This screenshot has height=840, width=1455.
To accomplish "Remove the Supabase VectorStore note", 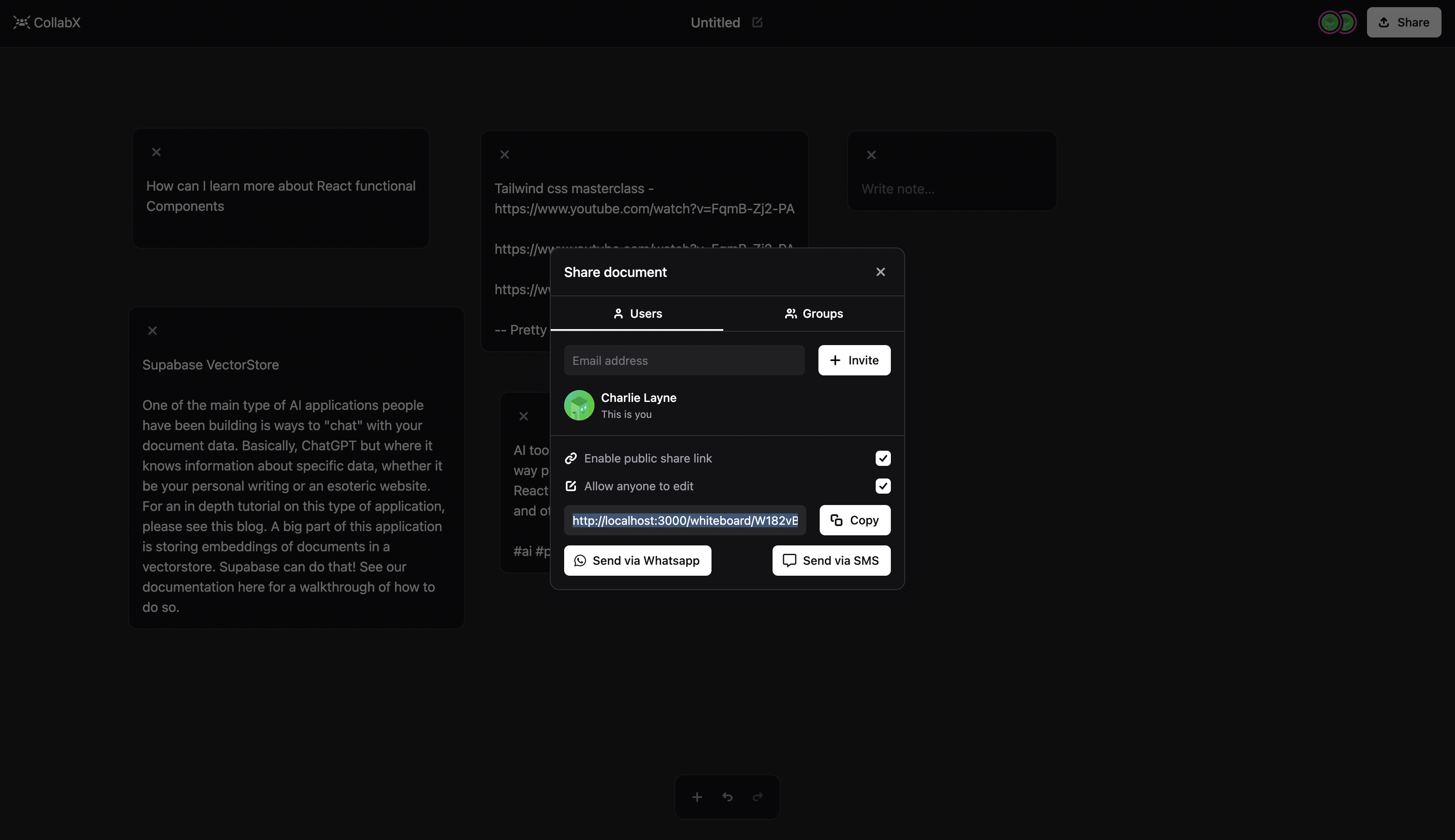I will (x=152, y=331).
